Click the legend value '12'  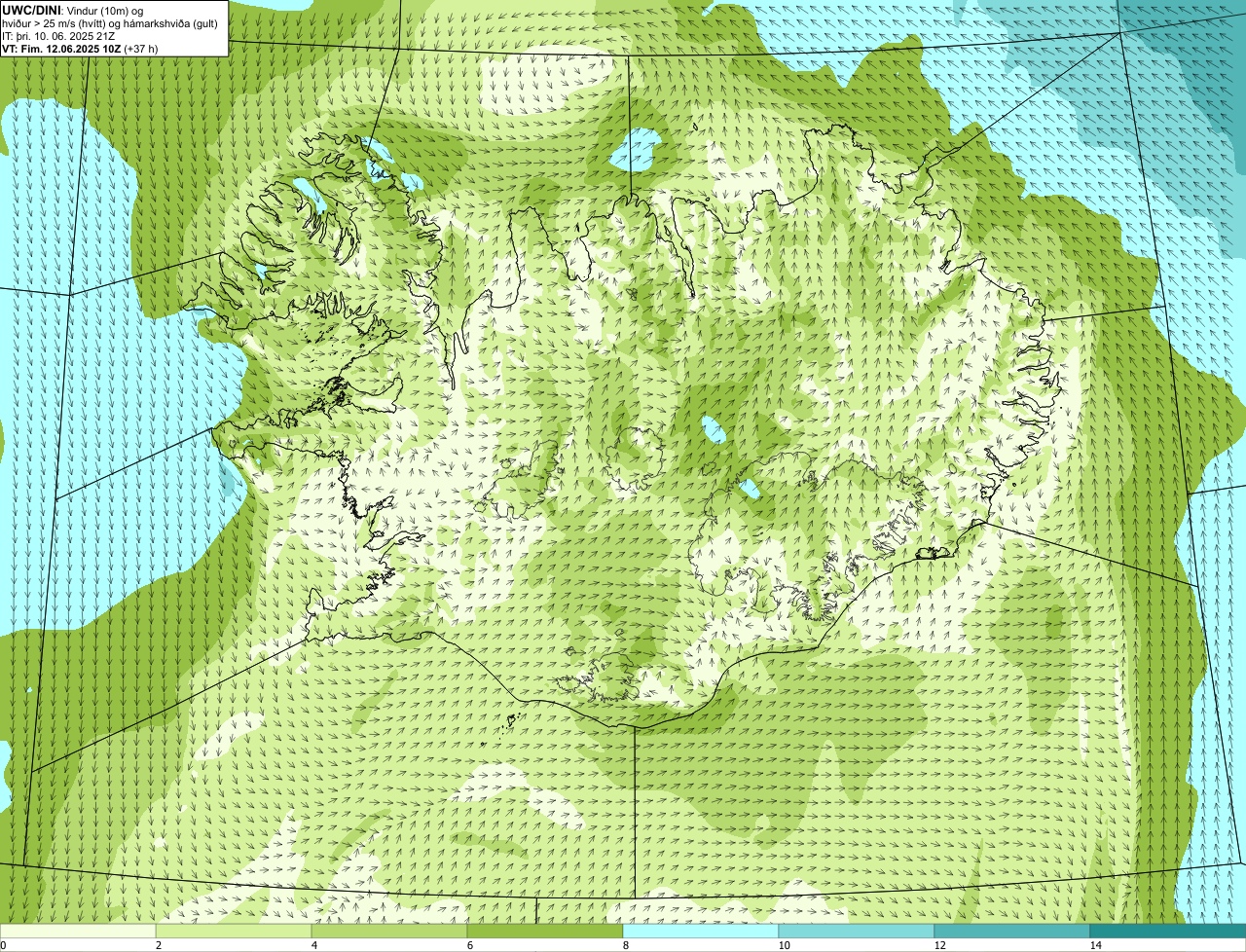tap(939, 945)
